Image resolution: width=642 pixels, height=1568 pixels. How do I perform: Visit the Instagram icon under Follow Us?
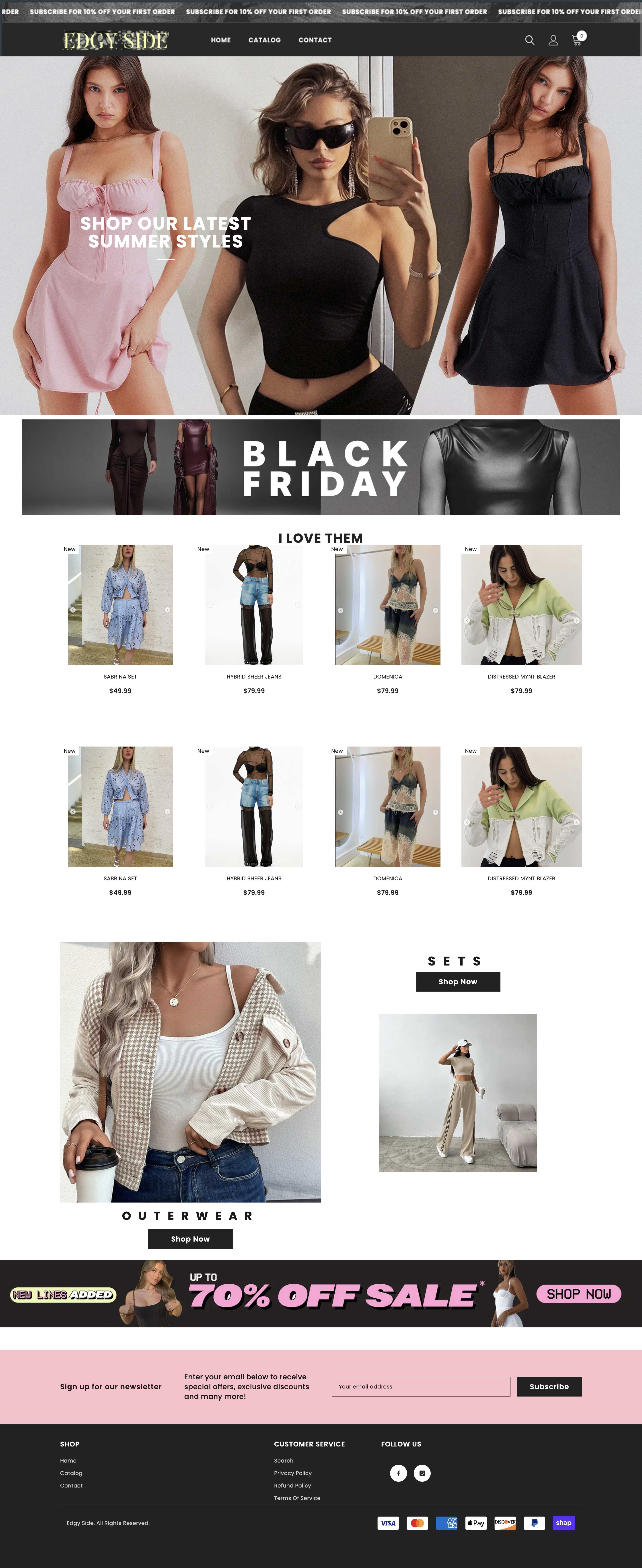422,1473
